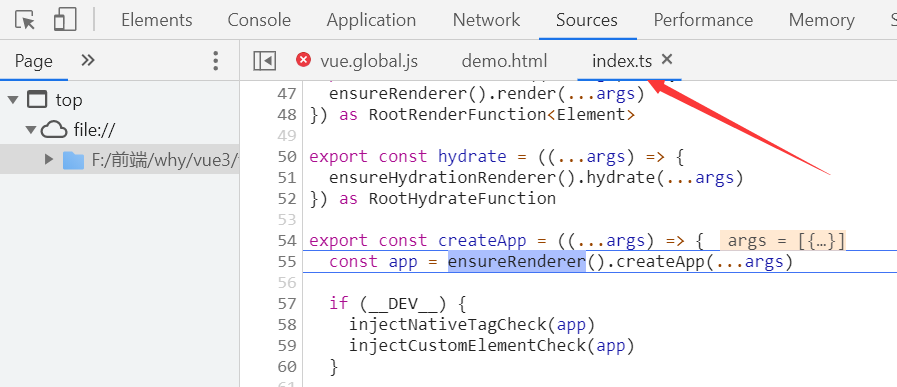Image resolution: width=897 pixels, height=387 pixels.
Task: Collapse the file:// tree node
Action: click(31, 131)
